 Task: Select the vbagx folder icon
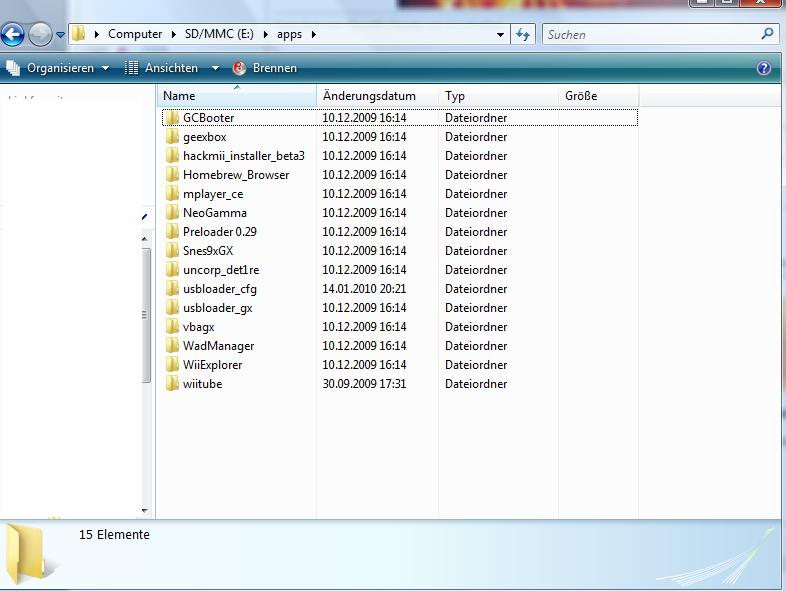tap(172, 326)
